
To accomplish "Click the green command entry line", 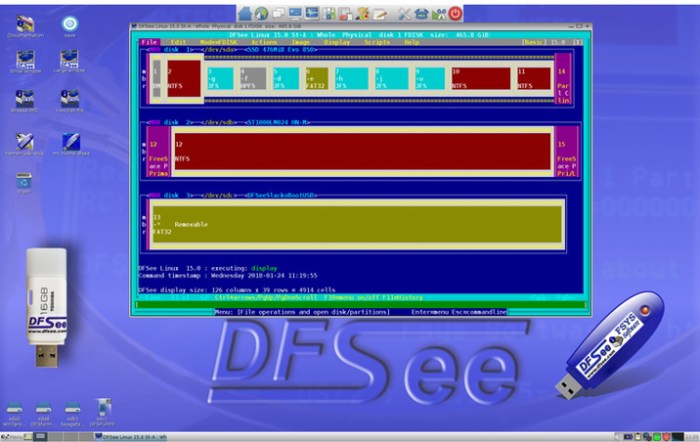I will (x=360, y=305).
